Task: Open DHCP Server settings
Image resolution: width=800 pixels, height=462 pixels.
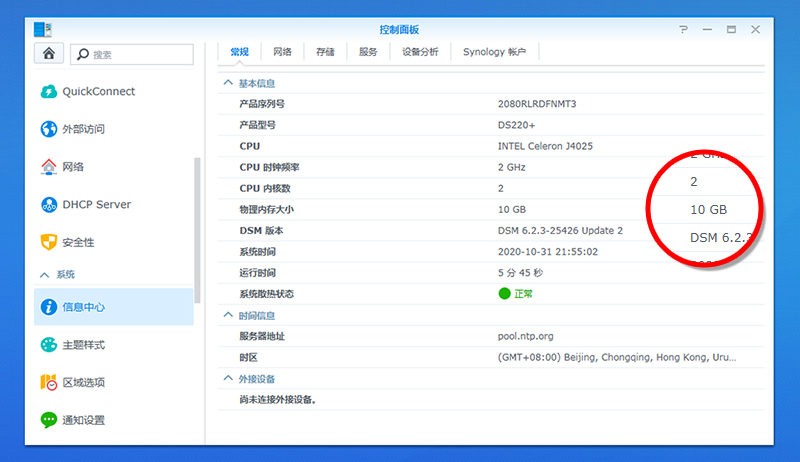Action: click(x=96, y=205)
